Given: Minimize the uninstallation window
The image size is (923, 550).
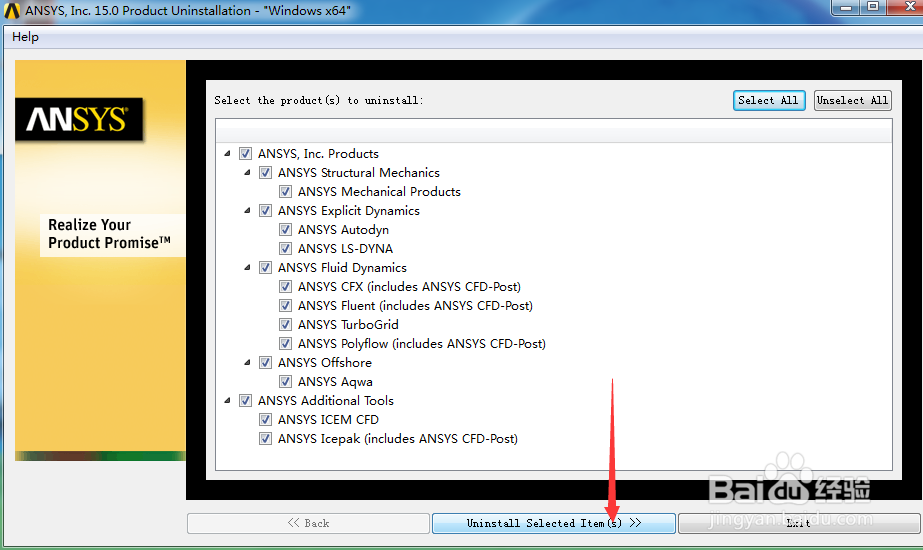Looking at the screenshot, I should tap(846, 7).
